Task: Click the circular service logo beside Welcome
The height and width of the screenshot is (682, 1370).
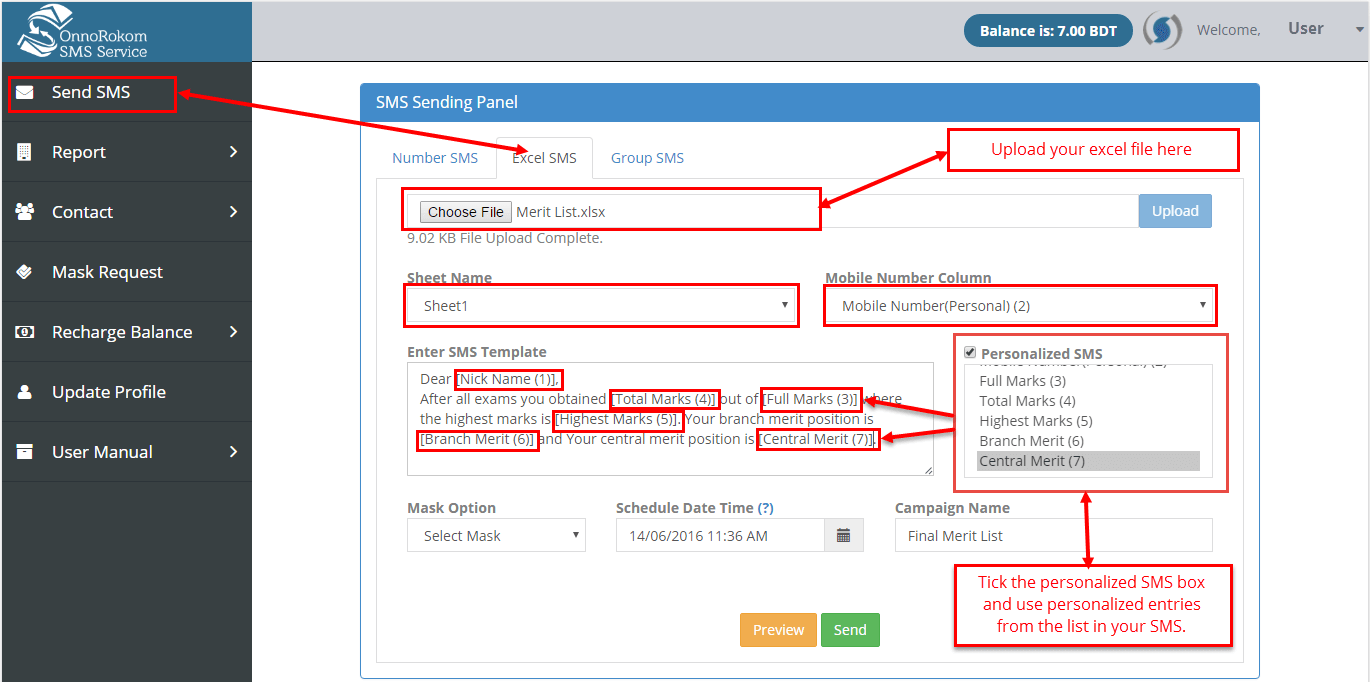Action: point(1161,29)
